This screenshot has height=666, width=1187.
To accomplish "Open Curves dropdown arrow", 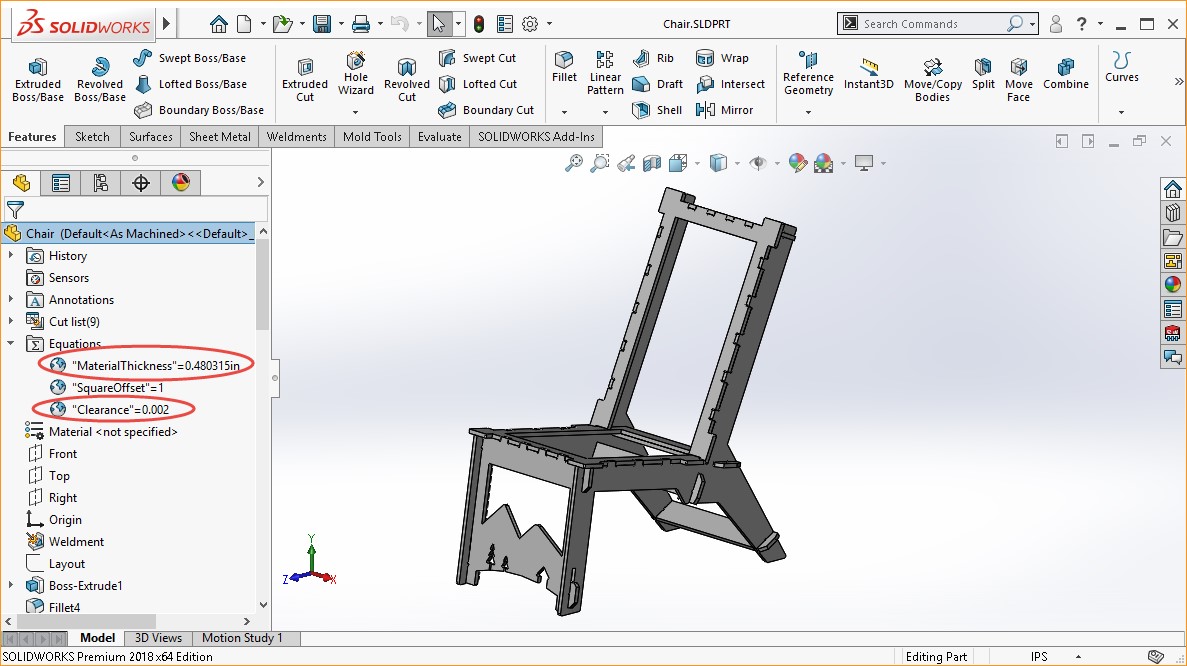I will pyautogui.click(x=1121, y=112).
